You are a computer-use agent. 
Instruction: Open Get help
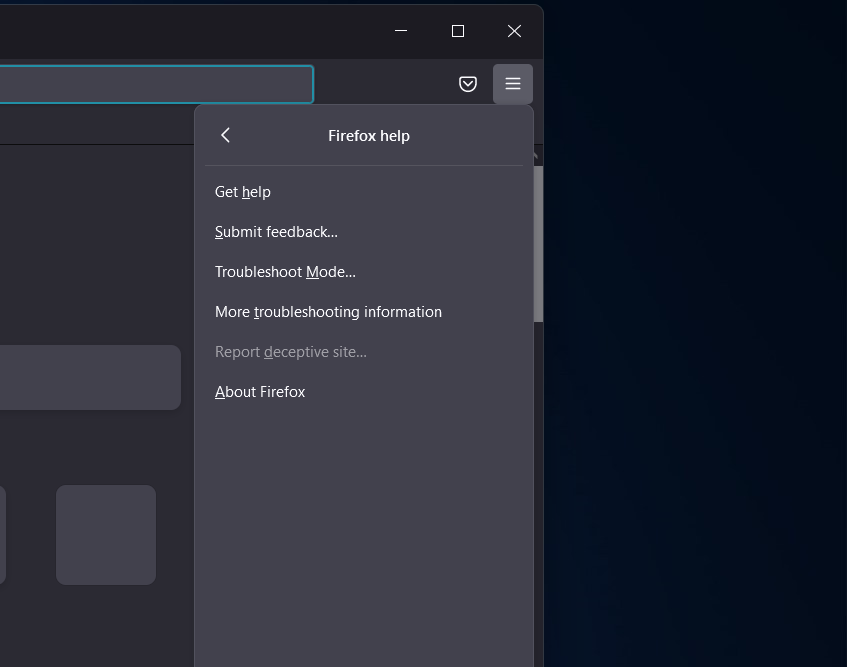click(x=243, y=192)
